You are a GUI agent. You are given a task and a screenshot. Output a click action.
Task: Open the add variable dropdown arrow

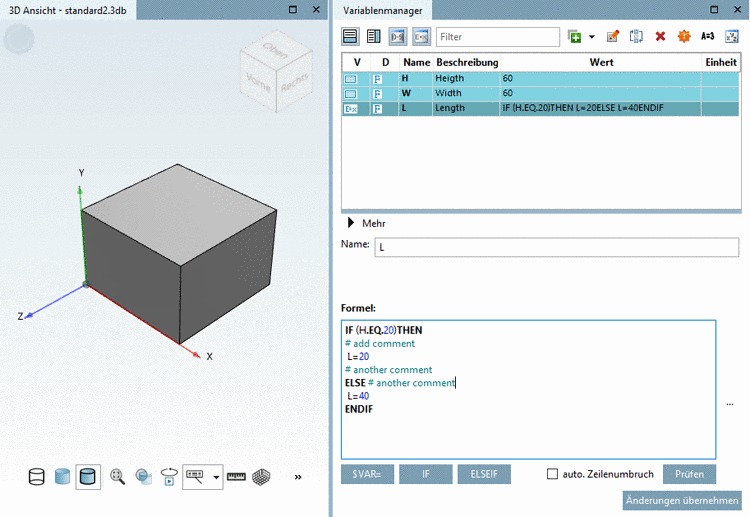tap(592, 37)
